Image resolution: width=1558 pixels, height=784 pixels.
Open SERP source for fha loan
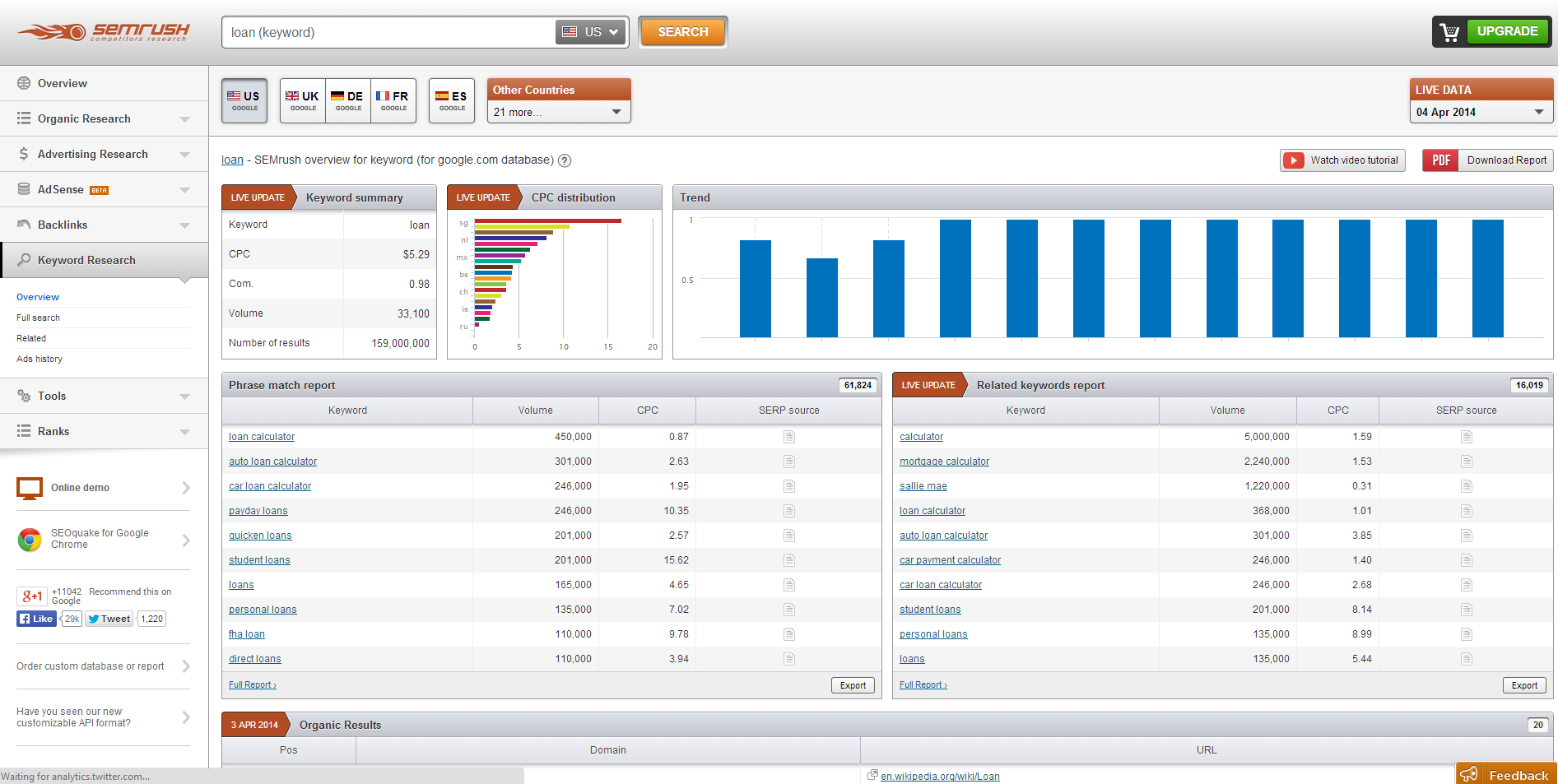pos(789,634)
